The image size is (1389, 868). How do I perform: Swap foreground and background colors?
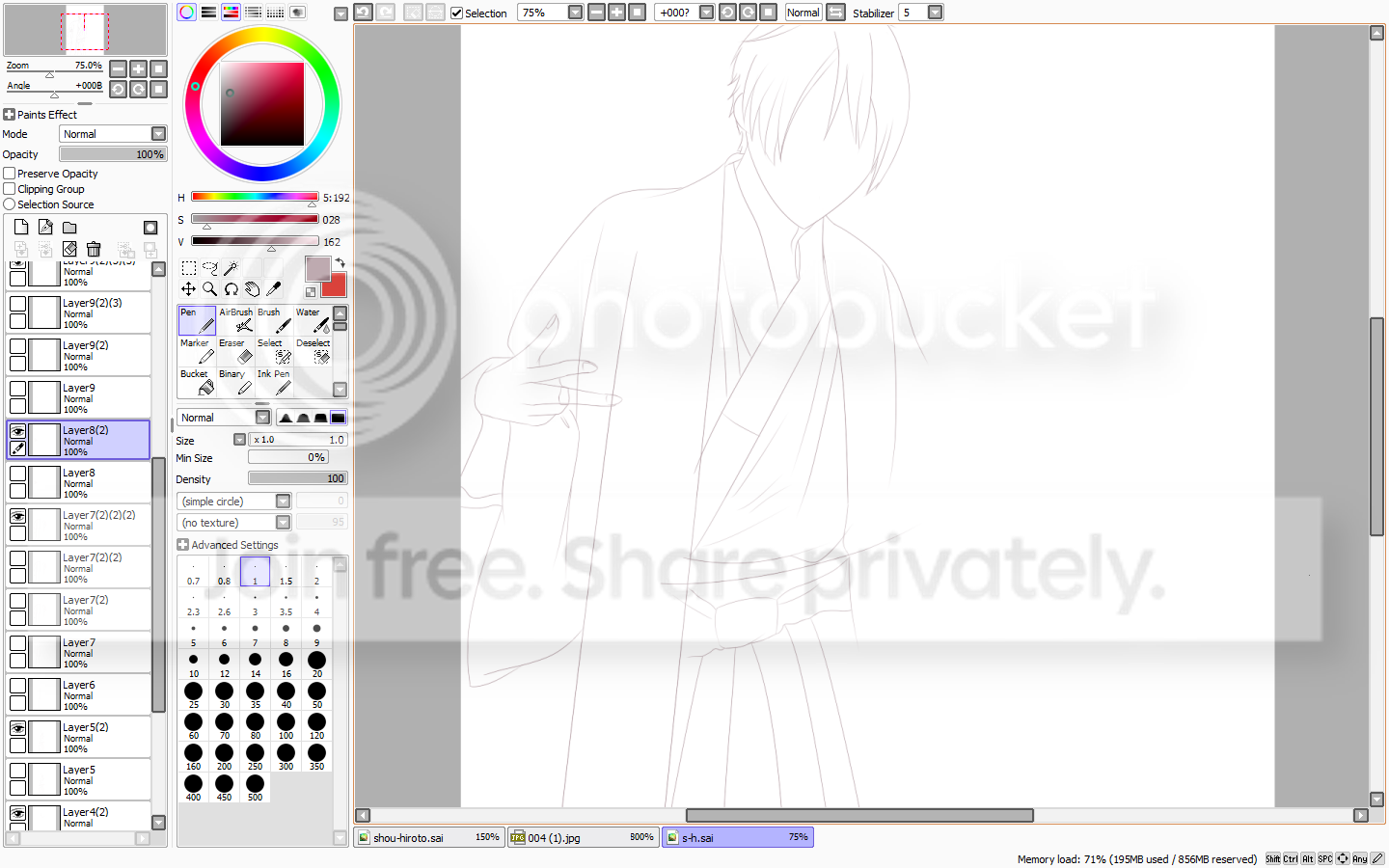point(340,262)
